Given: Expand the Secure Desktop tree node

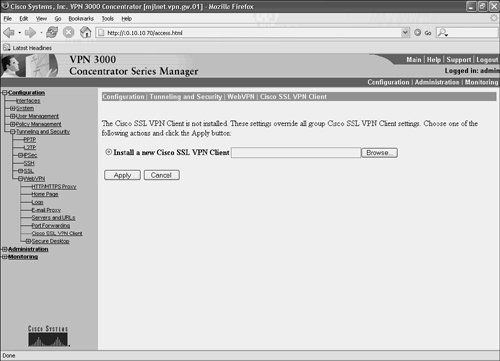Looking at the screenshot, I should pyautogui.click(x=28, y=241).
